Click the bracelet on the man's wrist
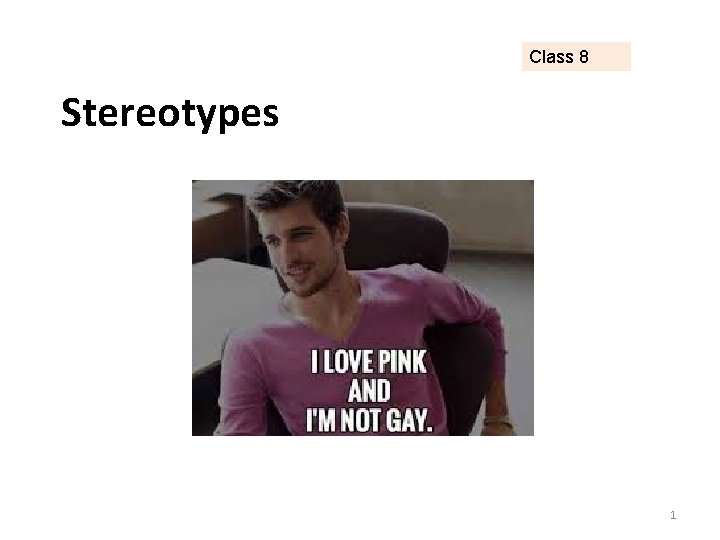 (x=497, y=422)
